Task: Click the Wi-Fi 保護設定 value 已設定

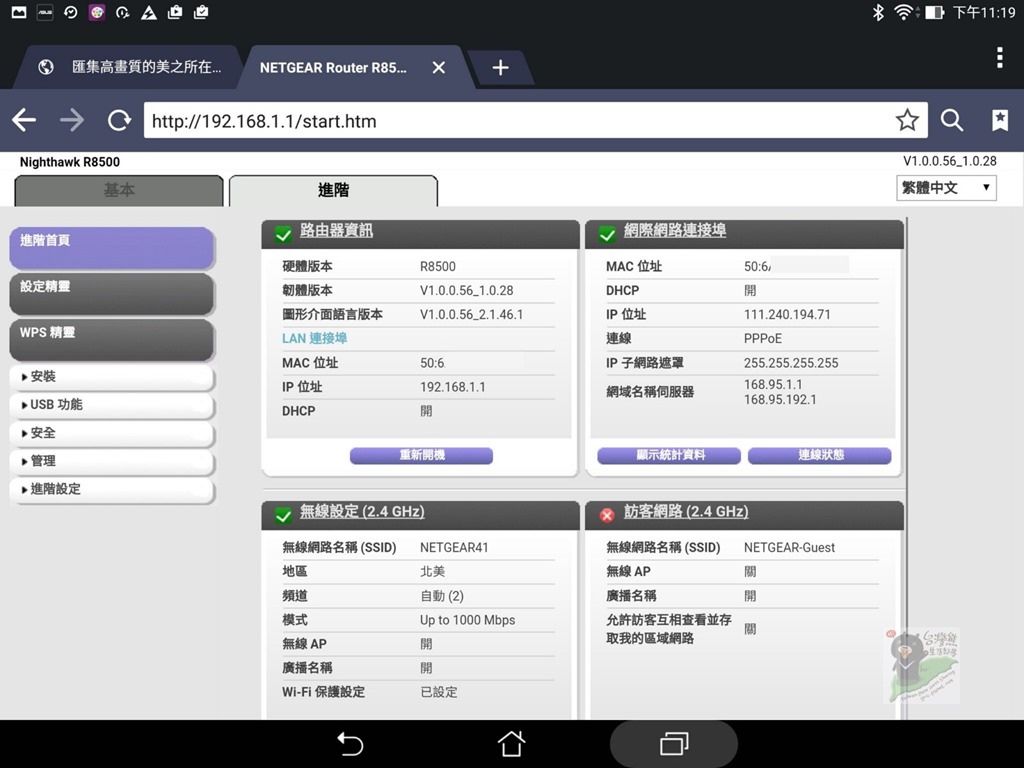Action: 439,692
